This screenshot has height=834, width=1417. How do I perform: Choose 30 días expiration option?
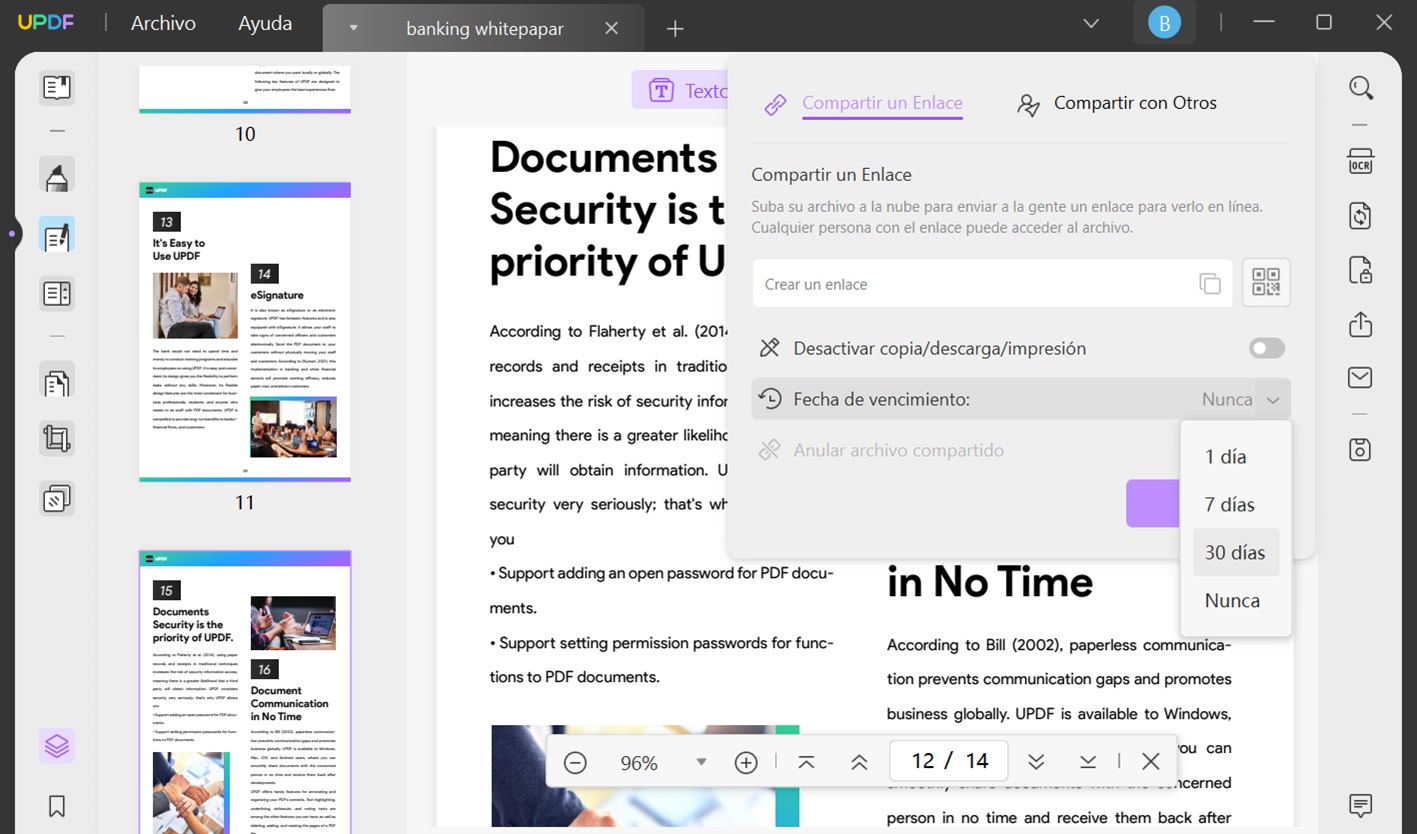[x=1235, y=552]
